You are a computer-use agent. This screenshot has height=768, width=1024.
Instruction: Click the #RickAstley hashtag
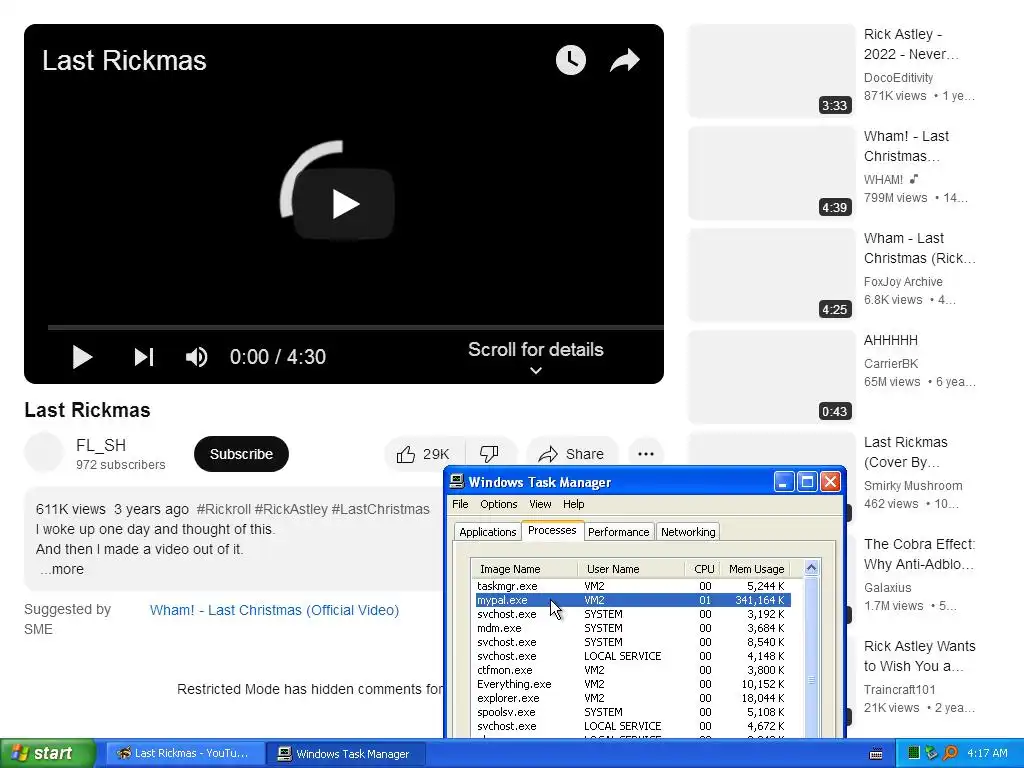[x=291, y=509]
